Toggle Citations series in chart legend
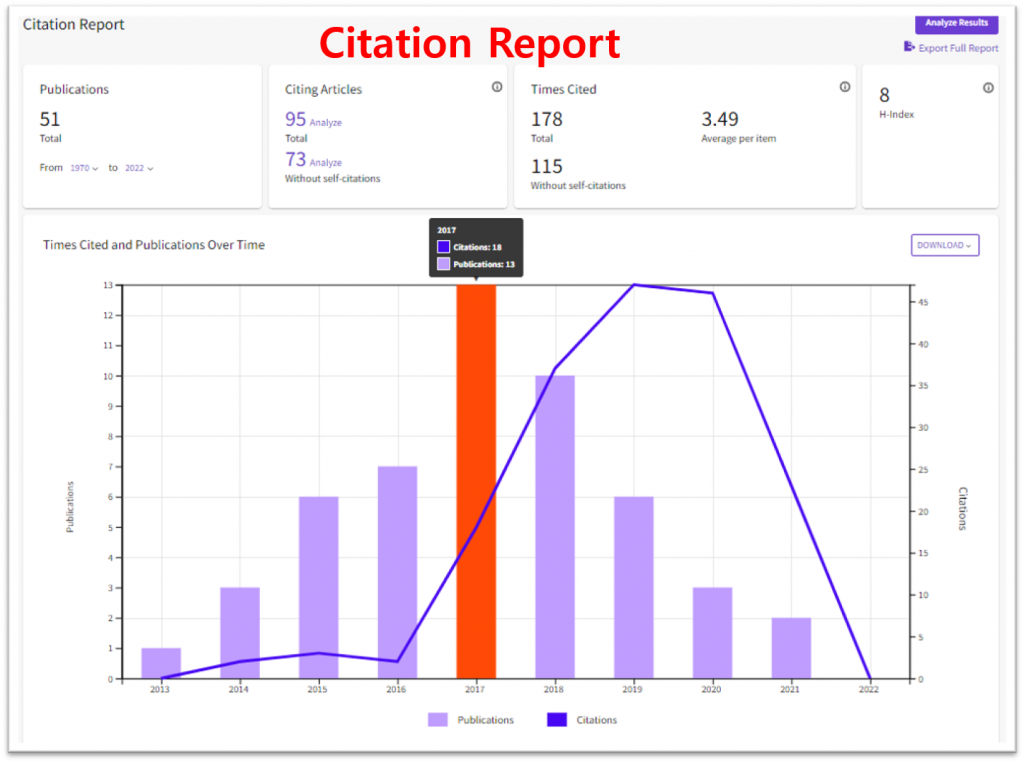Image resolution: width=1024 pixels, height=763 pixels. click(583, 720)
